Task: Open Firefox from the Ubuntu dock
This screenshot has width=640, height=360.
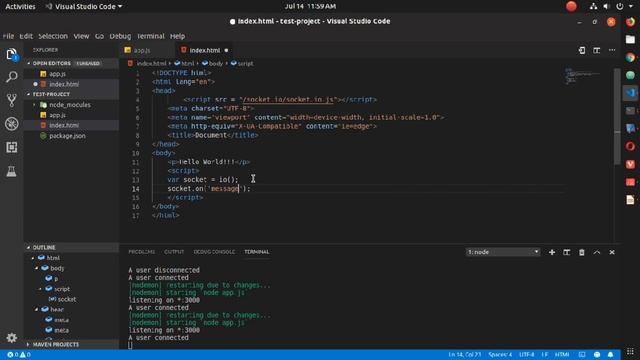Action: click(631, 22)
